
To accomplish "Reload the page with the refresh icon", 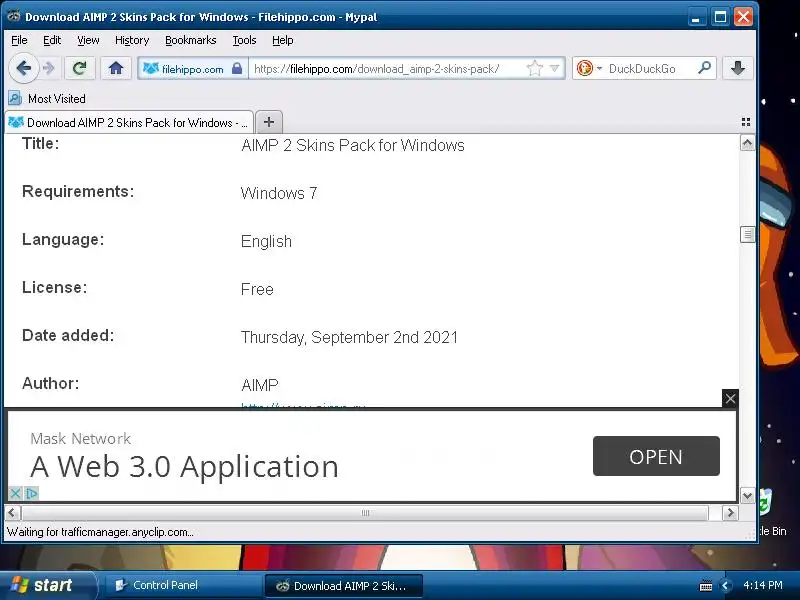I will 80,68.
